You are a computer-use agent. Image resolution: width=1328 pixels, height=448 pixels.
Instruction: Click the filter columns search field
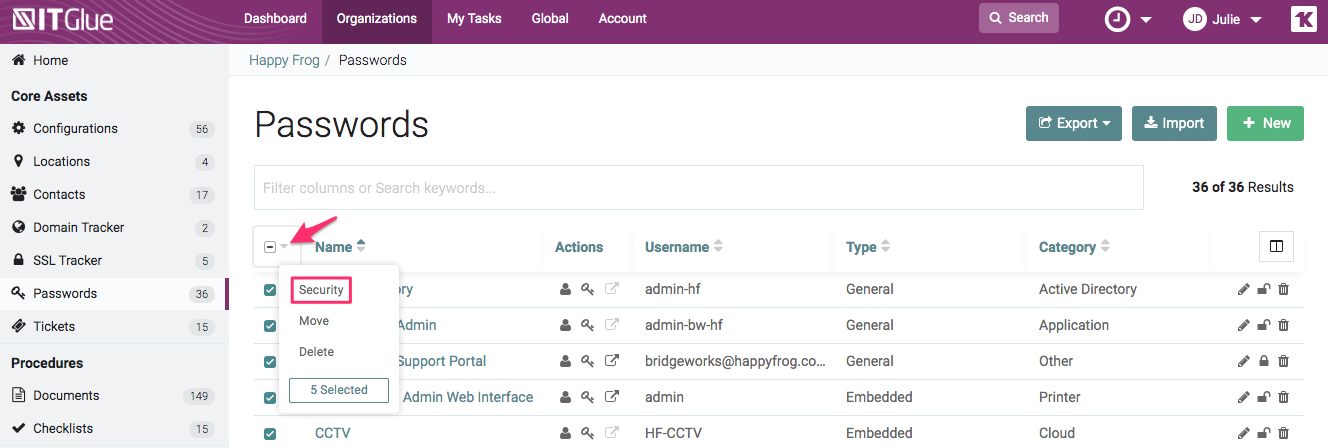tap(698, 188)
